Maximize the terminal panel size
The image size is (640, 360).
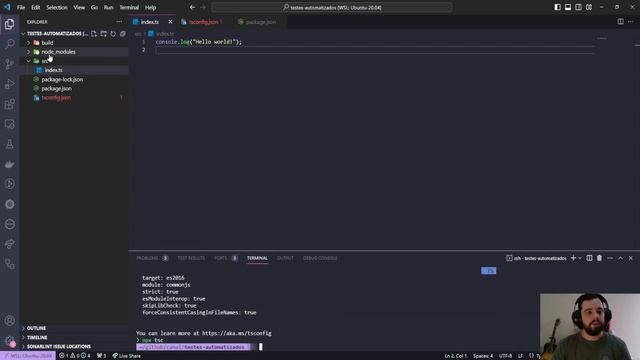pos(620,258)
